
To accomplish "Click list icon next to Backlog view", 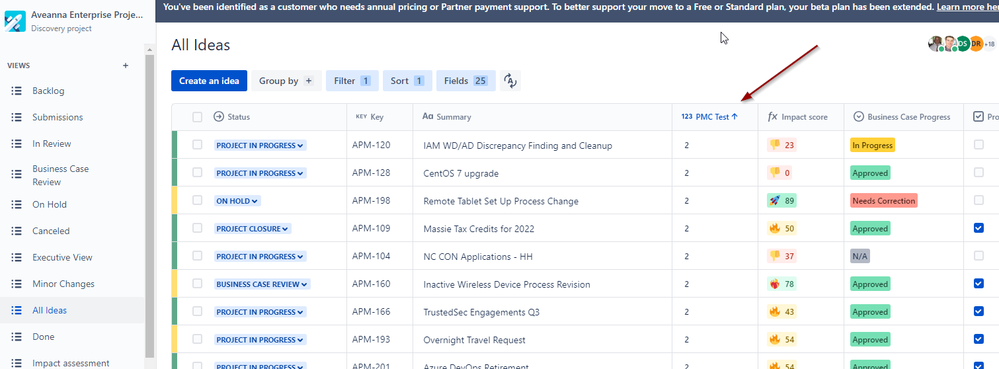I will (17, 91).
